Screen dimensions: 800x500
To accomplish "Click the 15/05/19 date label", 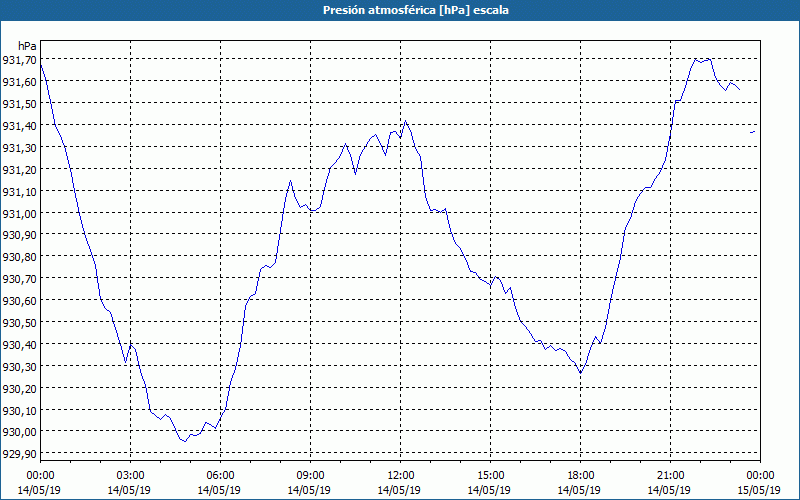I will (x=759, y=490).
